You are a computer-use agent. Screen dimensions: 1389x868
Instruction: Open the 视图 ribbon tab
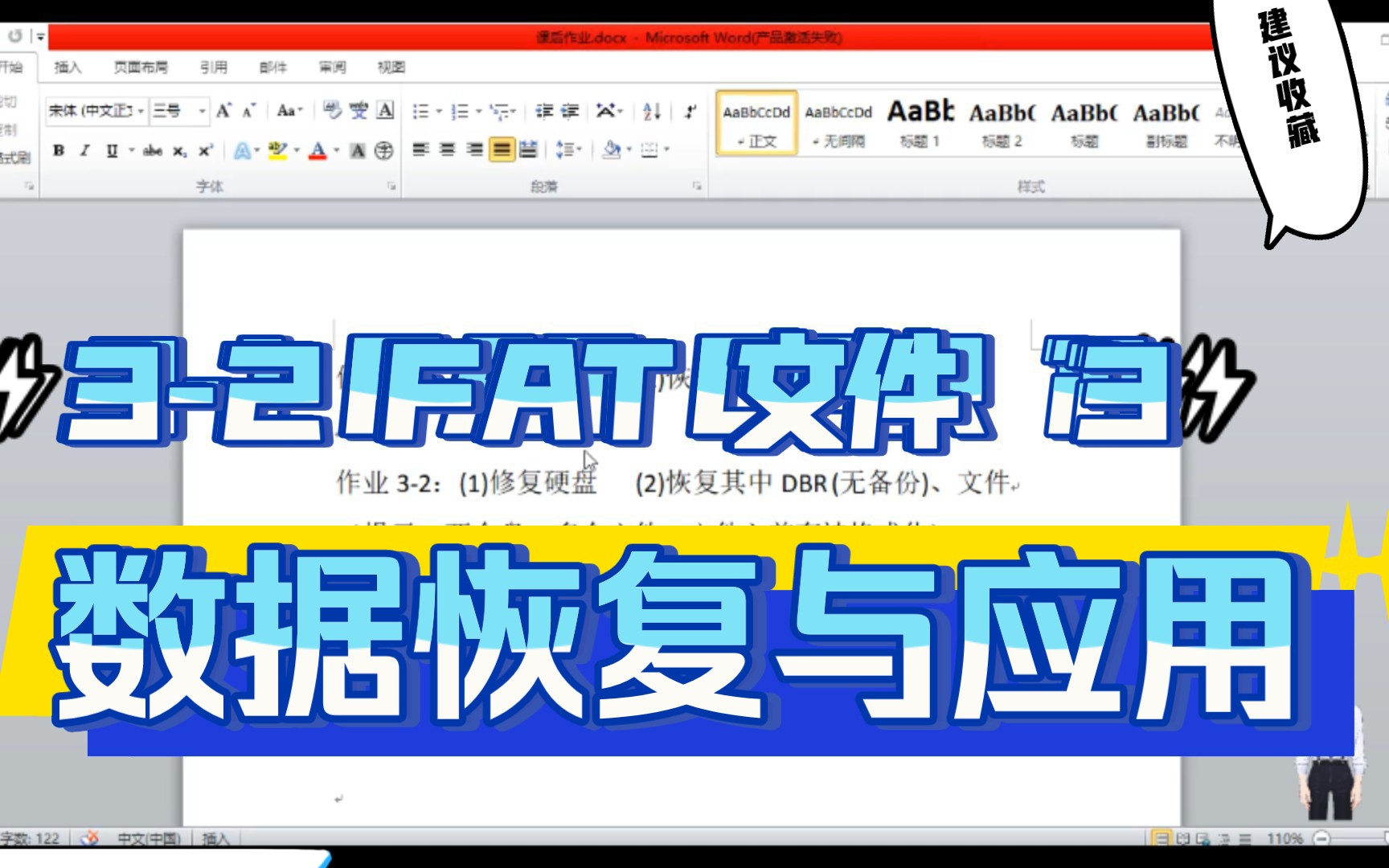coord(391,67)
